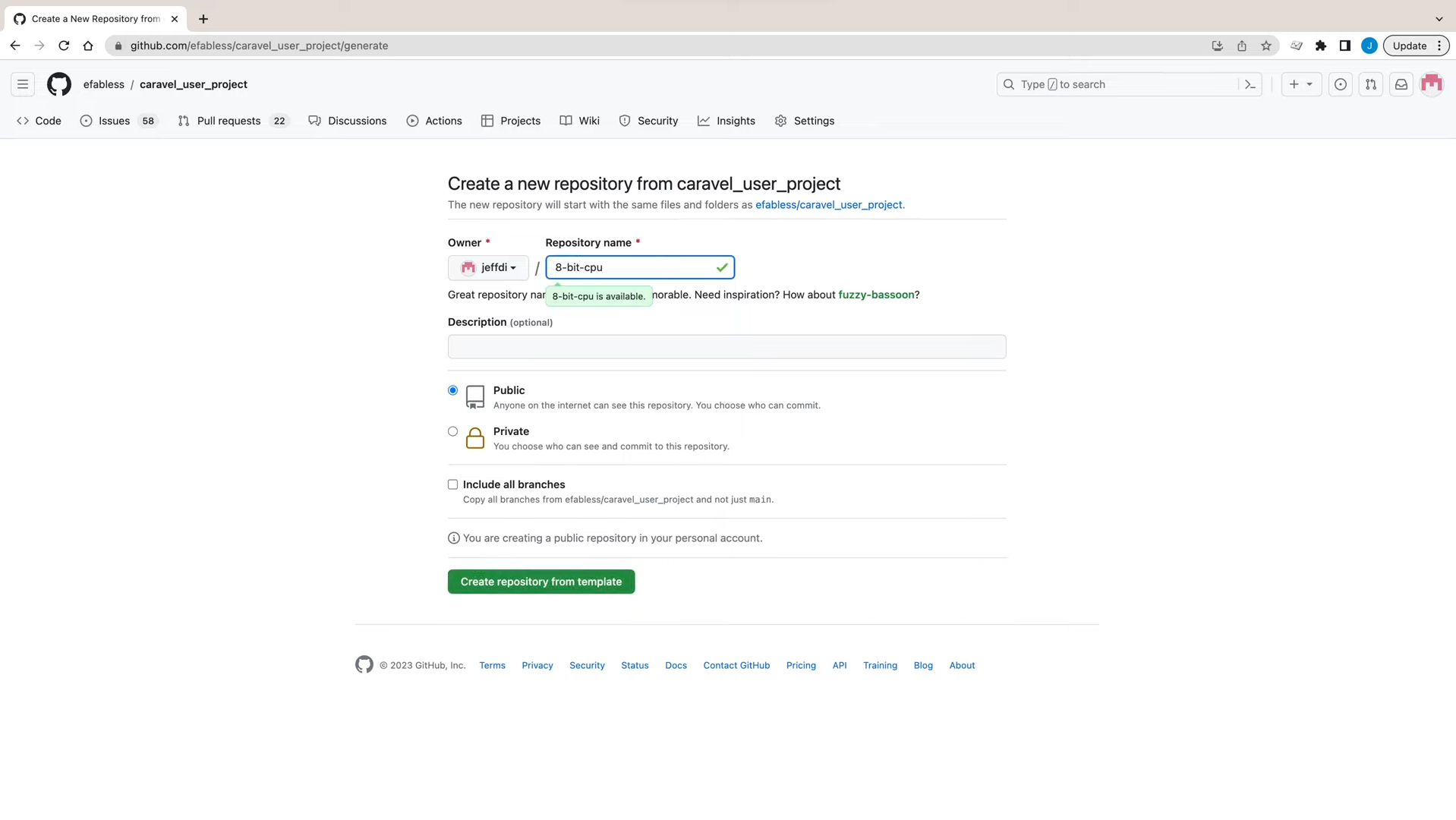Open the notifications inbox icon
The image size is (1456, 820).
pos(1401,84)
